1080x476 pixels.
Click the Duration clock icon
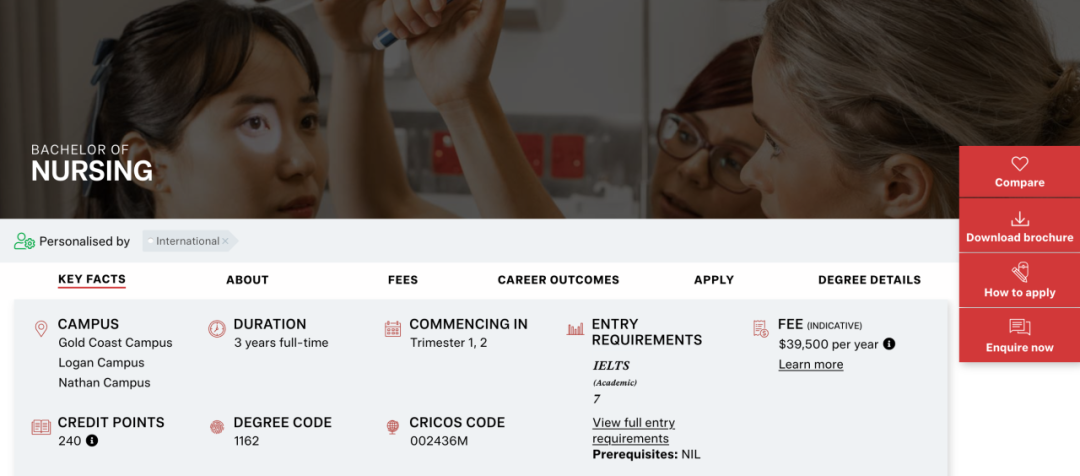pyautogui.click(x=217, y=328)
